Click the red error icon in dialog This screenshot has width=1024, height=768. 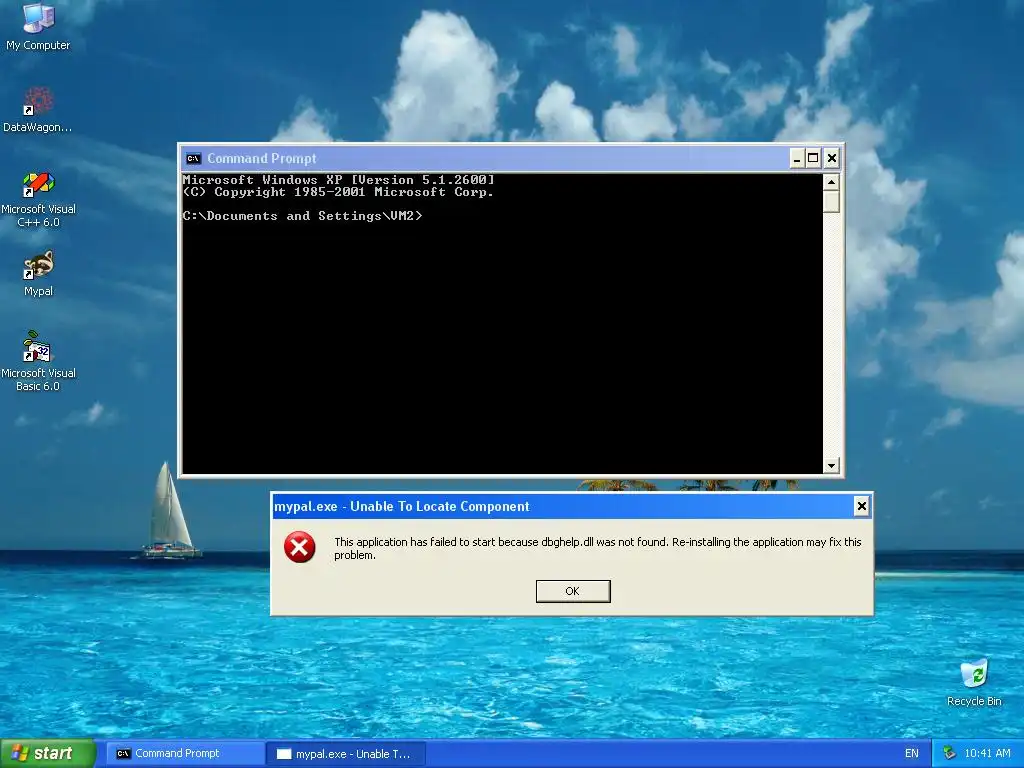click(x=300, y=547)
